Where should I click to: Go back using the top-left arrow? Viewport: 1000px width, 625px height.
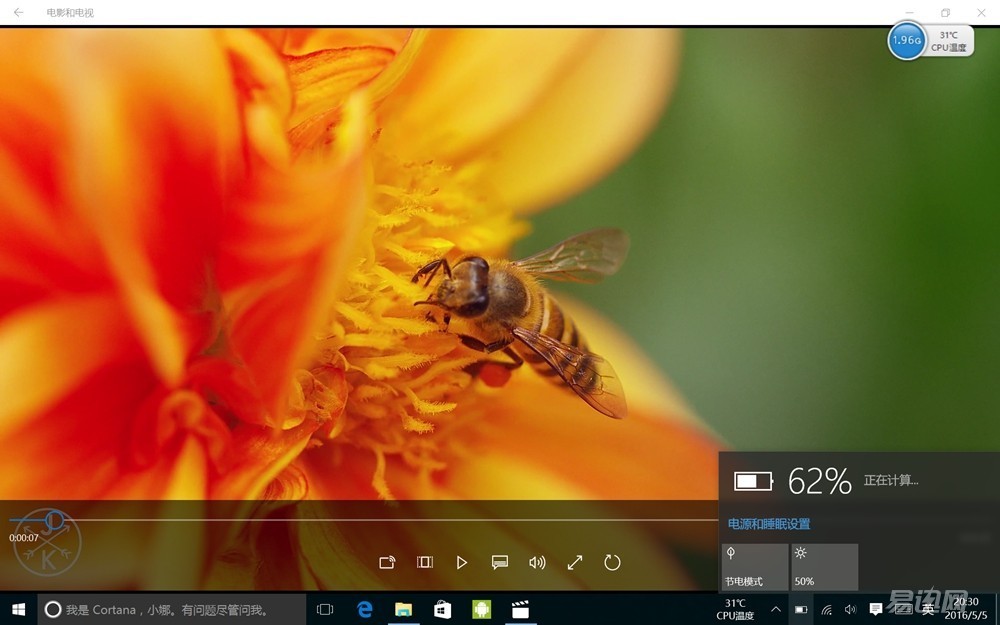[x=18, y=12]
